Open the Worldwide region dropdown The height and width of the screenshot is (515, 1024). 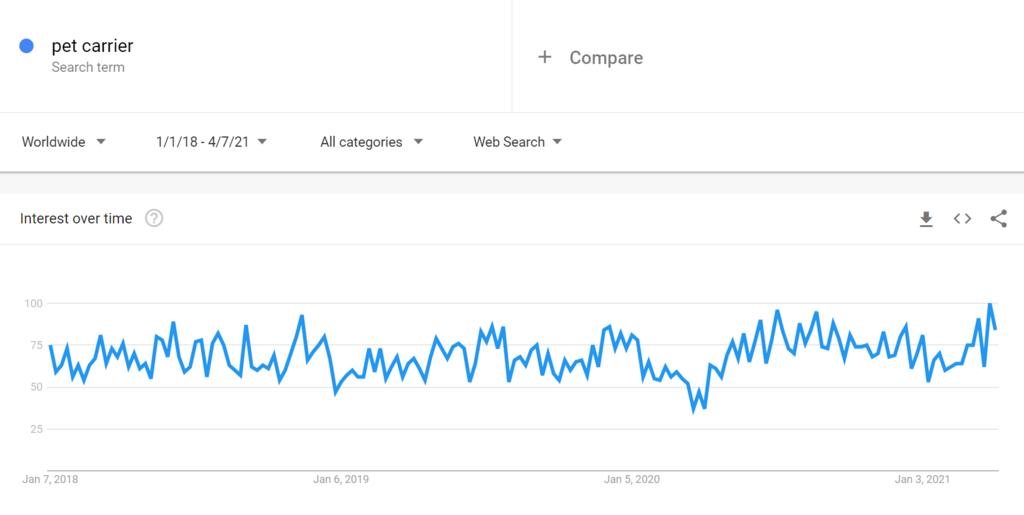point(64,142)
